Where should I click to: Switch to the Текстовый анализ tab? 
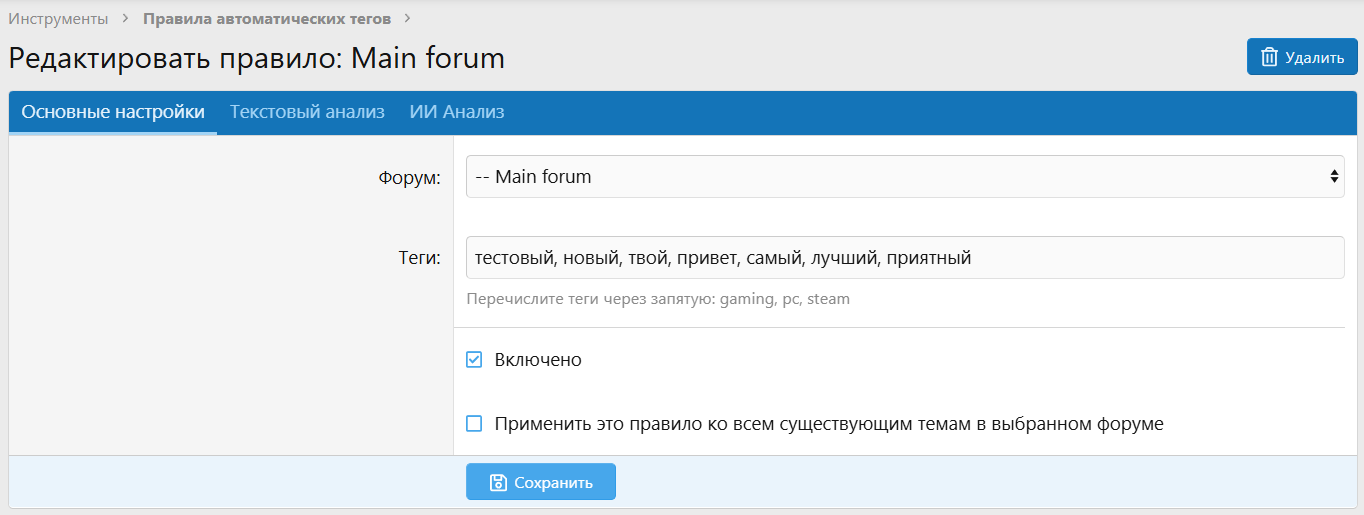coord(307,112)
